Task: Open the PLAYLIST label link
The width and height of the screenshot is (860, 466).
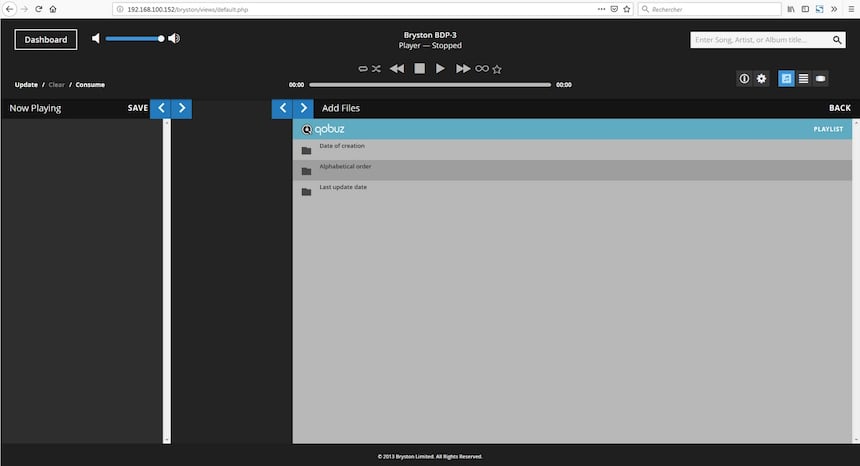Action: click(828, 129)
